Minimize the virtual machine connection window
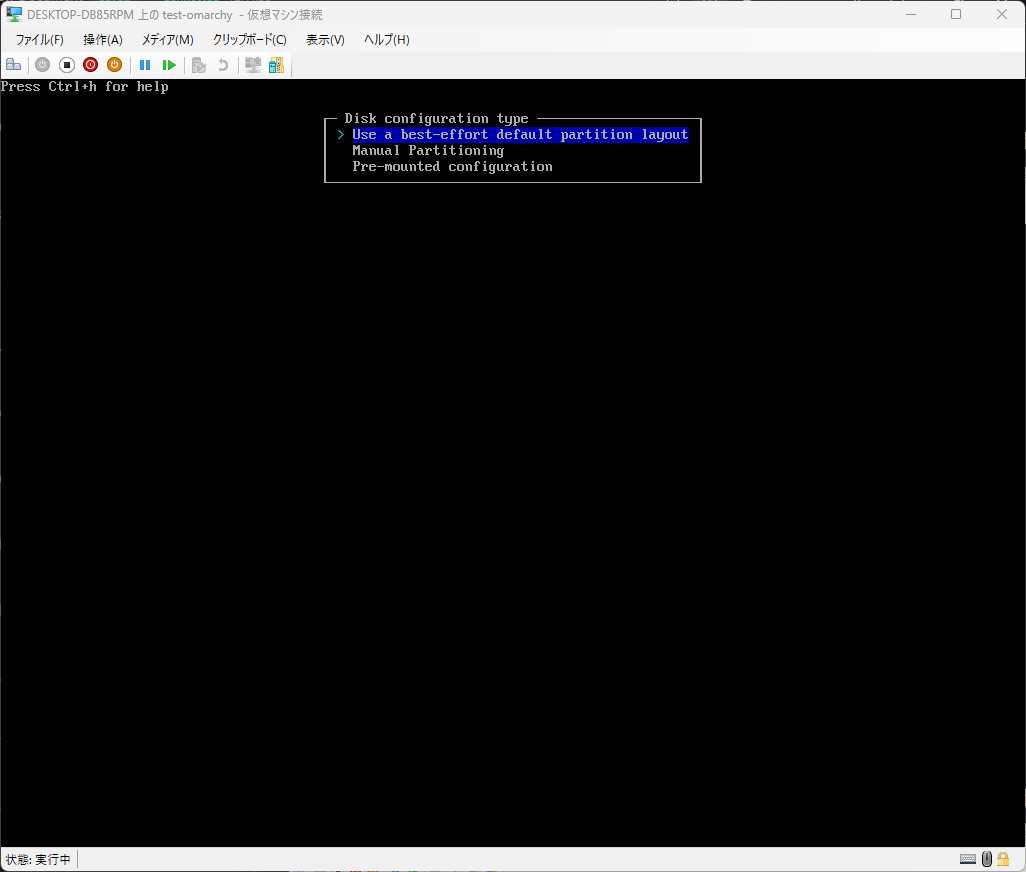Image resolution: width=1026 pixels, height=872 pixels. point(910,14)
